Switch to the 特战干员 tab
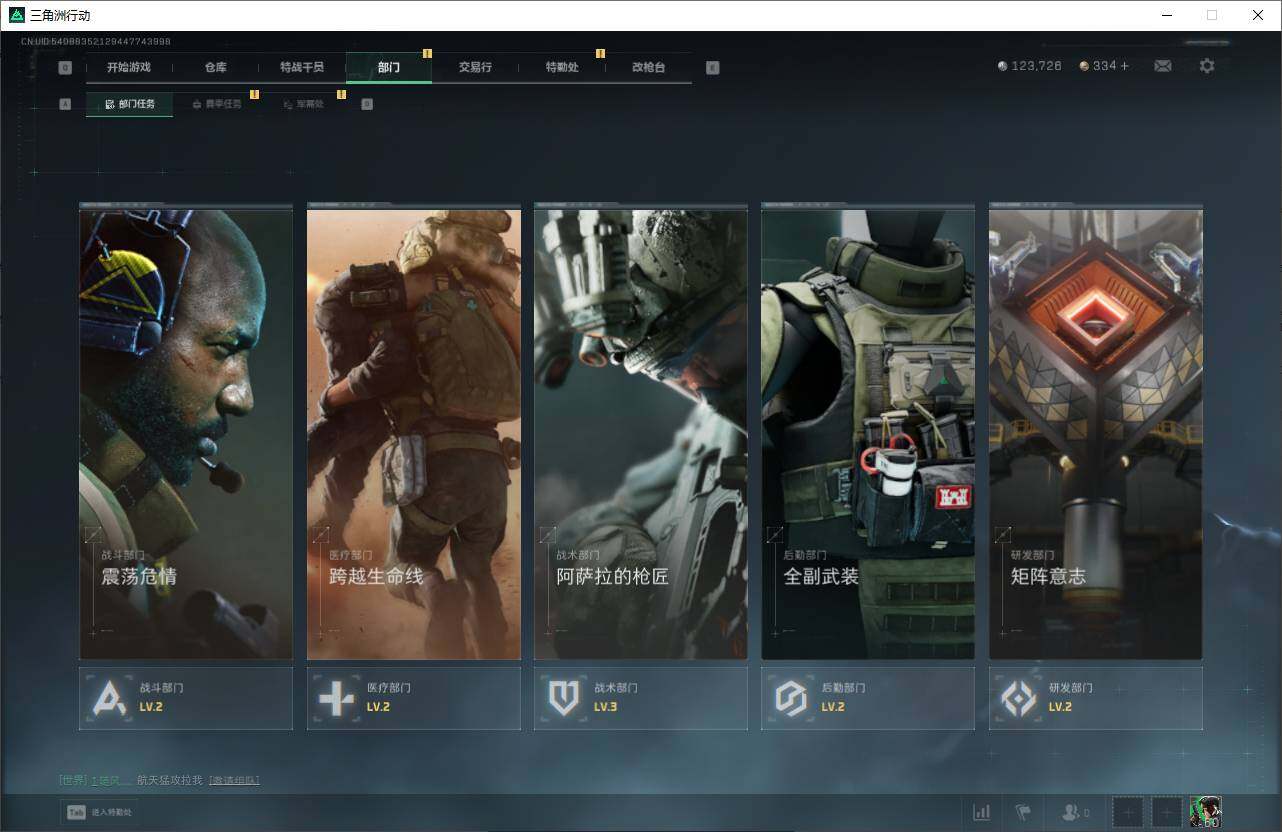This screenshot has height=832, width=1282. pos(302,68)
